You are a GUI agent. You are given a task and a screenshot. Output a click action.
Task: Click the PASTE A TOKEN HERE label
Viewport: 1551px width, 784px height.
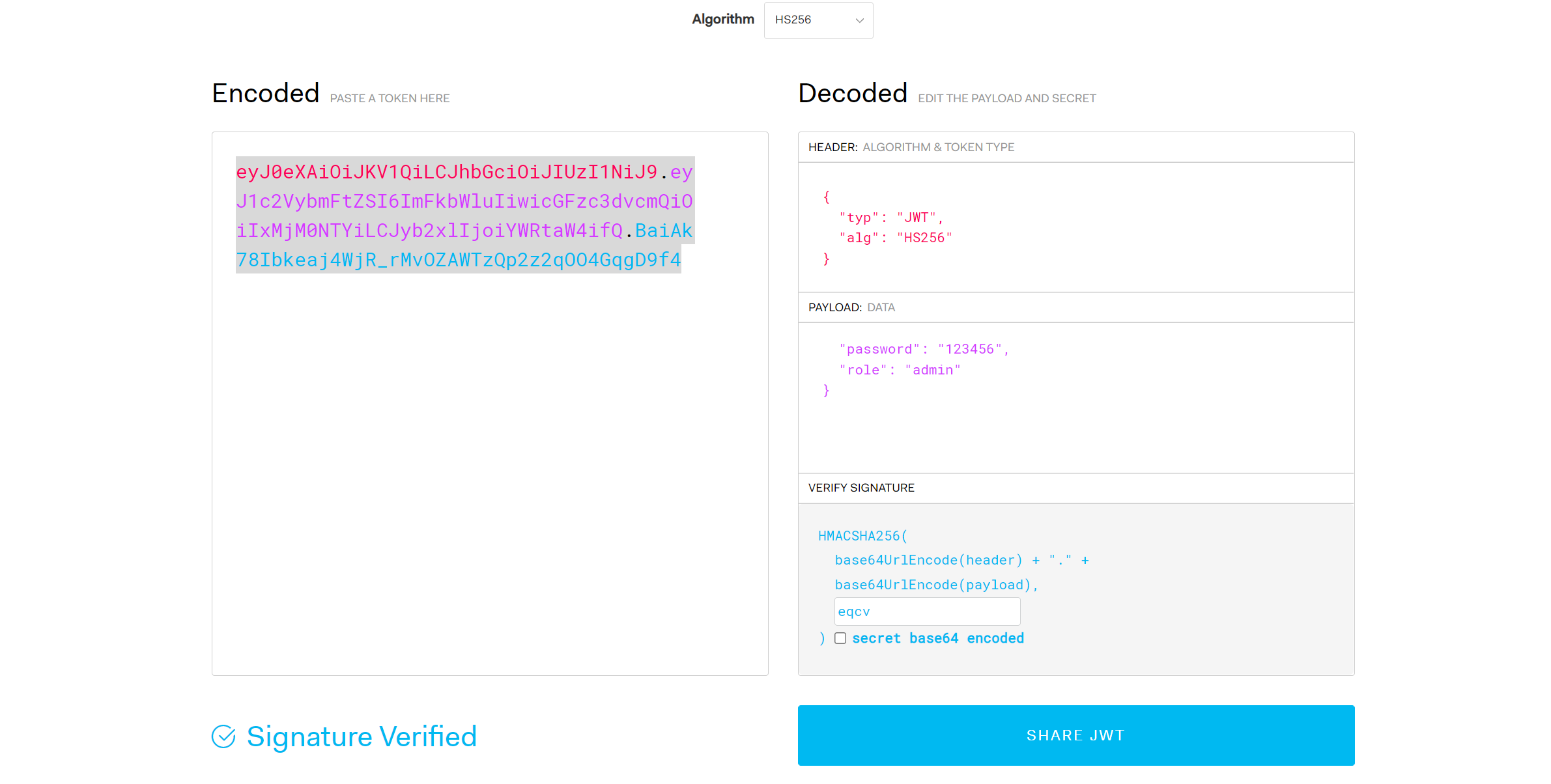[390, 98]
